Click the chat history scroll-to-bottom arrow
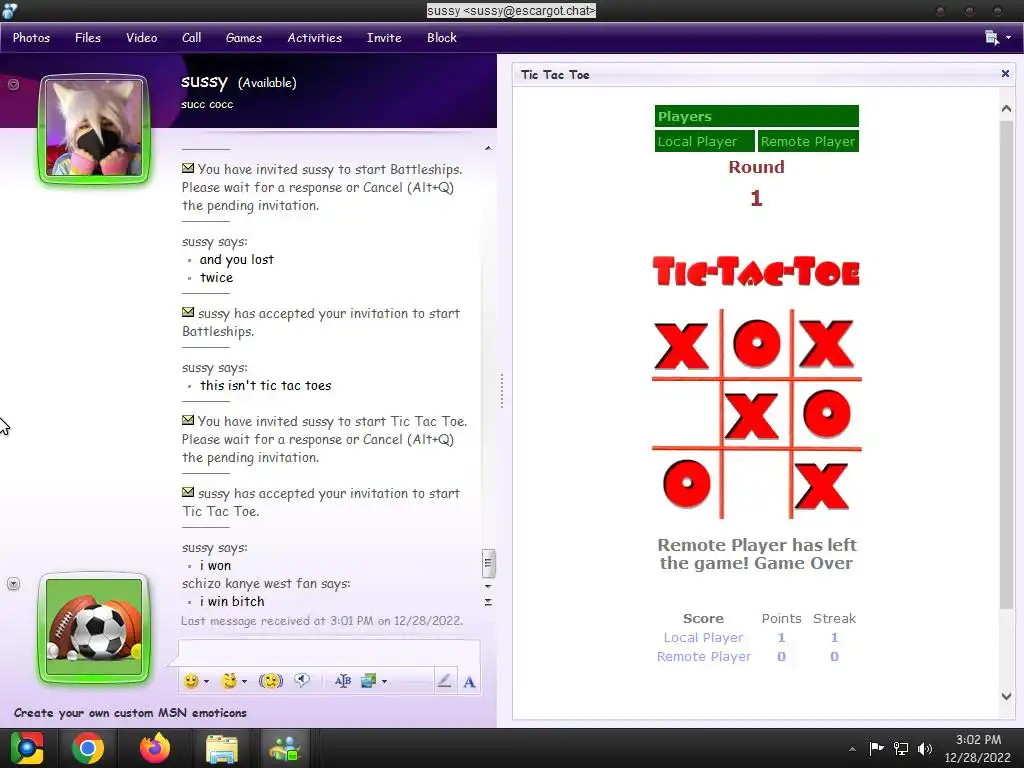1024x768 pixels. [488, 602]
